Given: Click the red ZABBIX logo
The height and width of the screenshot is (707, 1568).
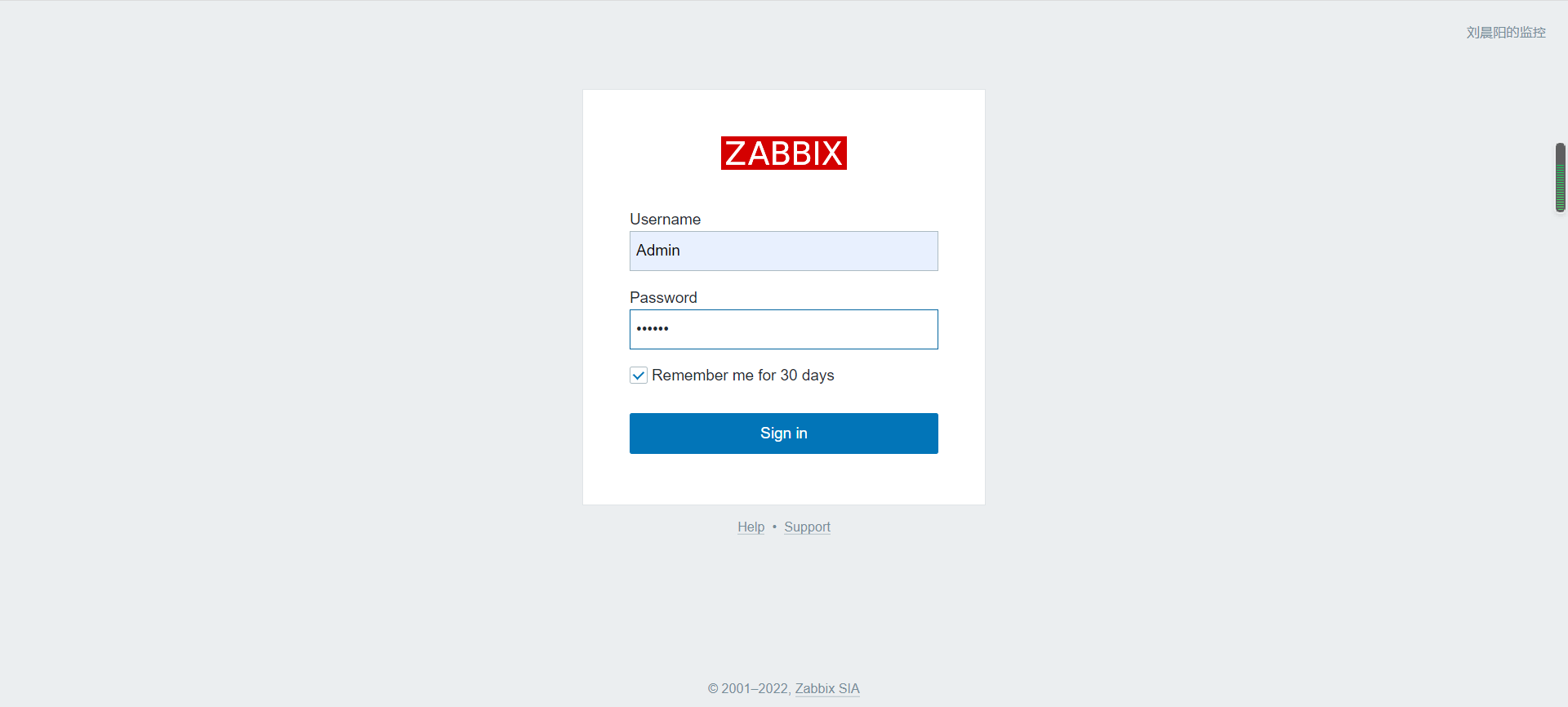Looking at the screenshot, I should pyautogui.click(x=783, y=153).
